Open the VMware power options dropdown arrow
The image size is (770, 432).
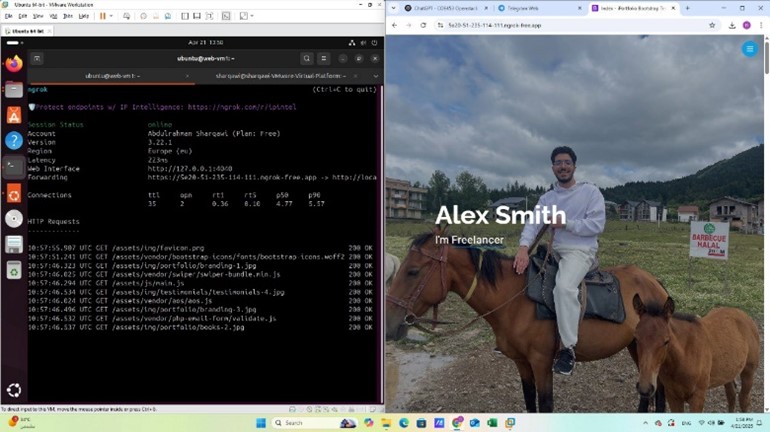pos(112,16)
